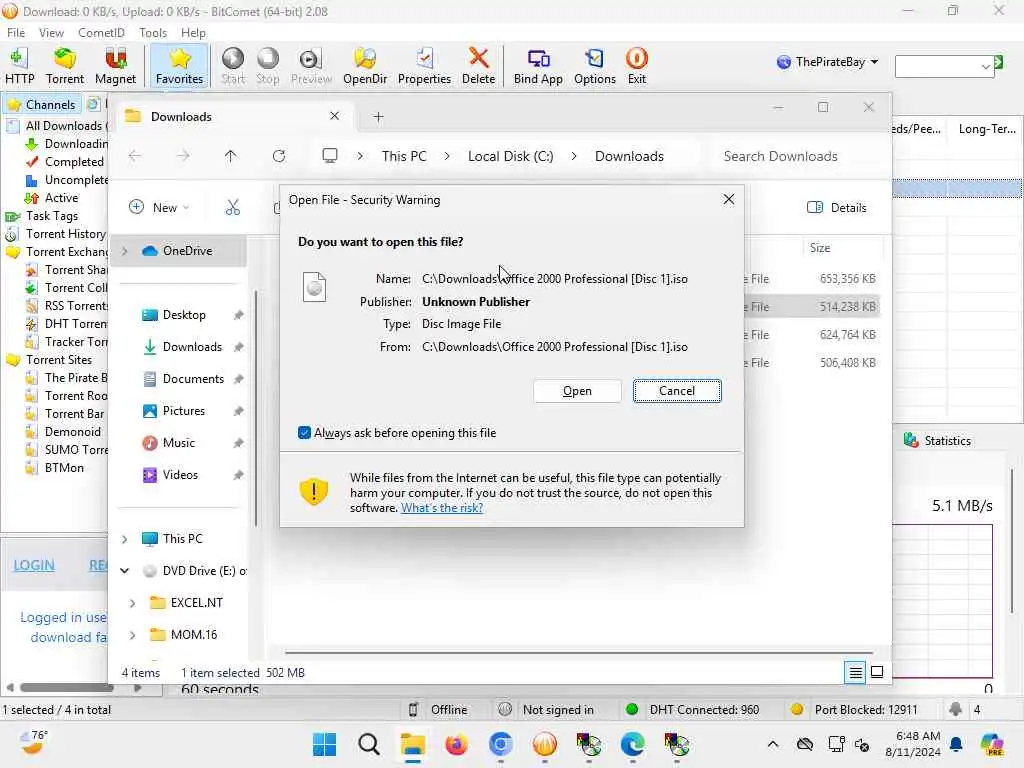Open Documents in Explorer quick access
1024x768 pixels.
(x=193, y=379)
